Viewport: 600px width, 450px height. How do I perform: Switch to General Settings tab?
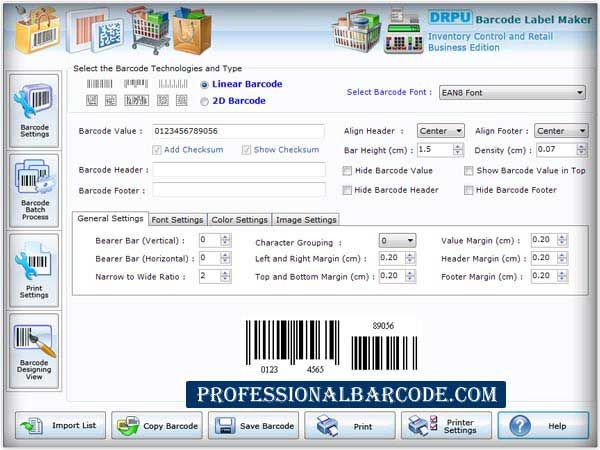(110, 218)
